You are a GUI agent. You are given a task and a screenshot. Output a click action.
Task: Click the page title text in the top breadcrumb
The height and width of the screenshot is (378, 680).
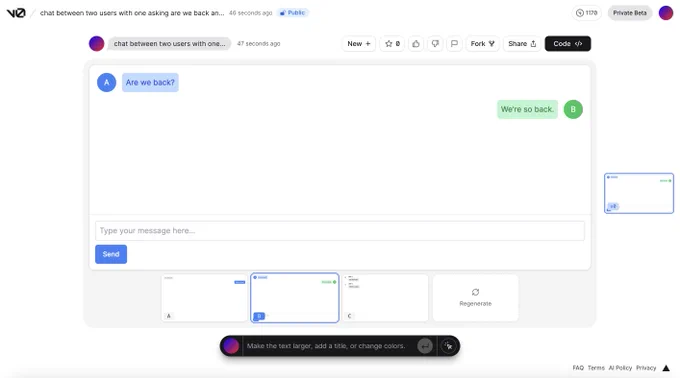tap(132, 13)
